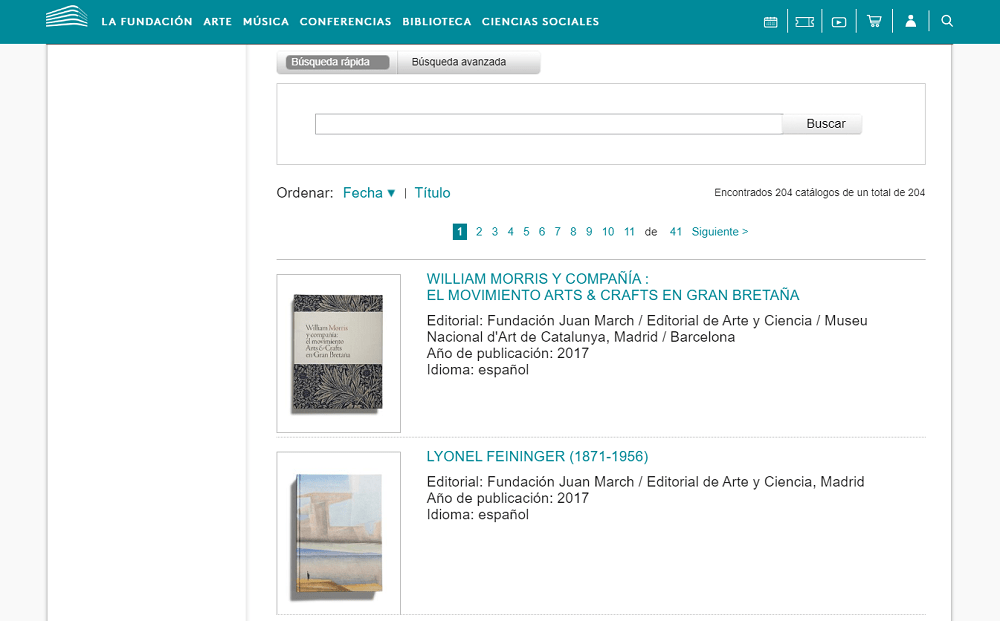Open William Morris book cover thumbnail
This screenshot has height=621, width=1000.
coord(339,353)
